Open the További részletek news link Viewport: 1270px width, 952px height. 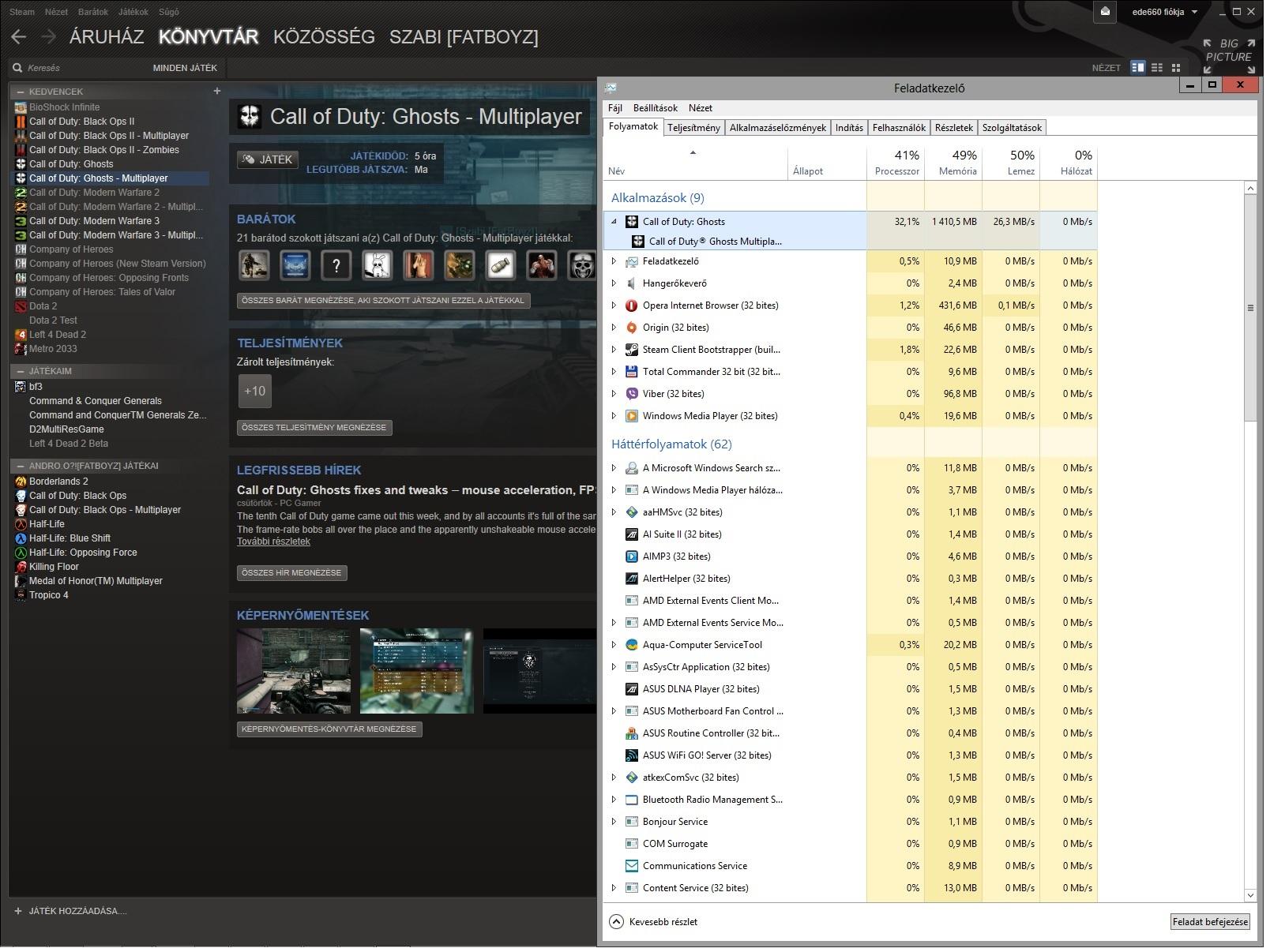[273, 542]
